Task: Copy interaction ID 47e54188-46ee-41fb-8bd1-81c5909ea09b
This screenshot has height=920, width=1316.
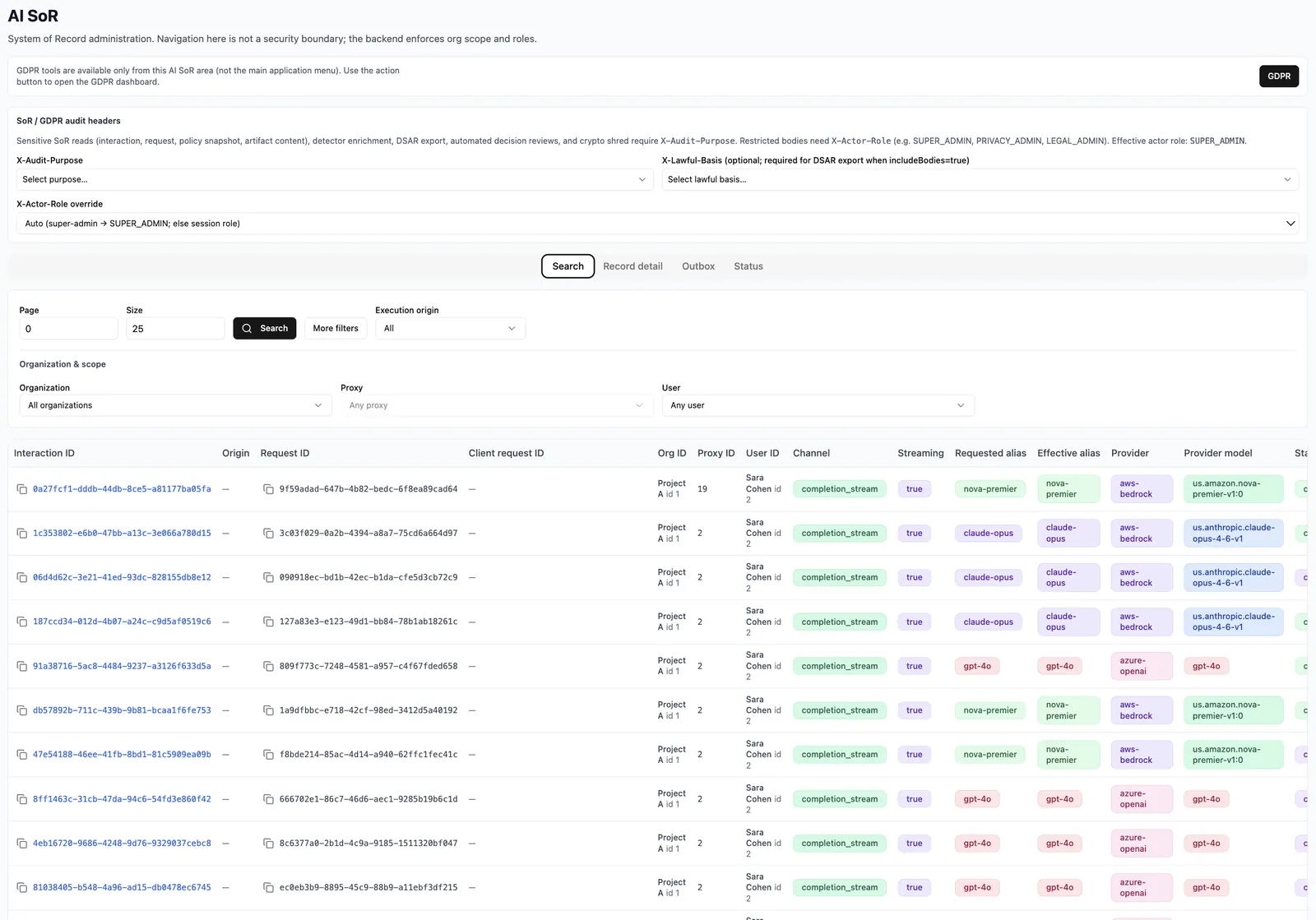Action: (x=22, y=755)
